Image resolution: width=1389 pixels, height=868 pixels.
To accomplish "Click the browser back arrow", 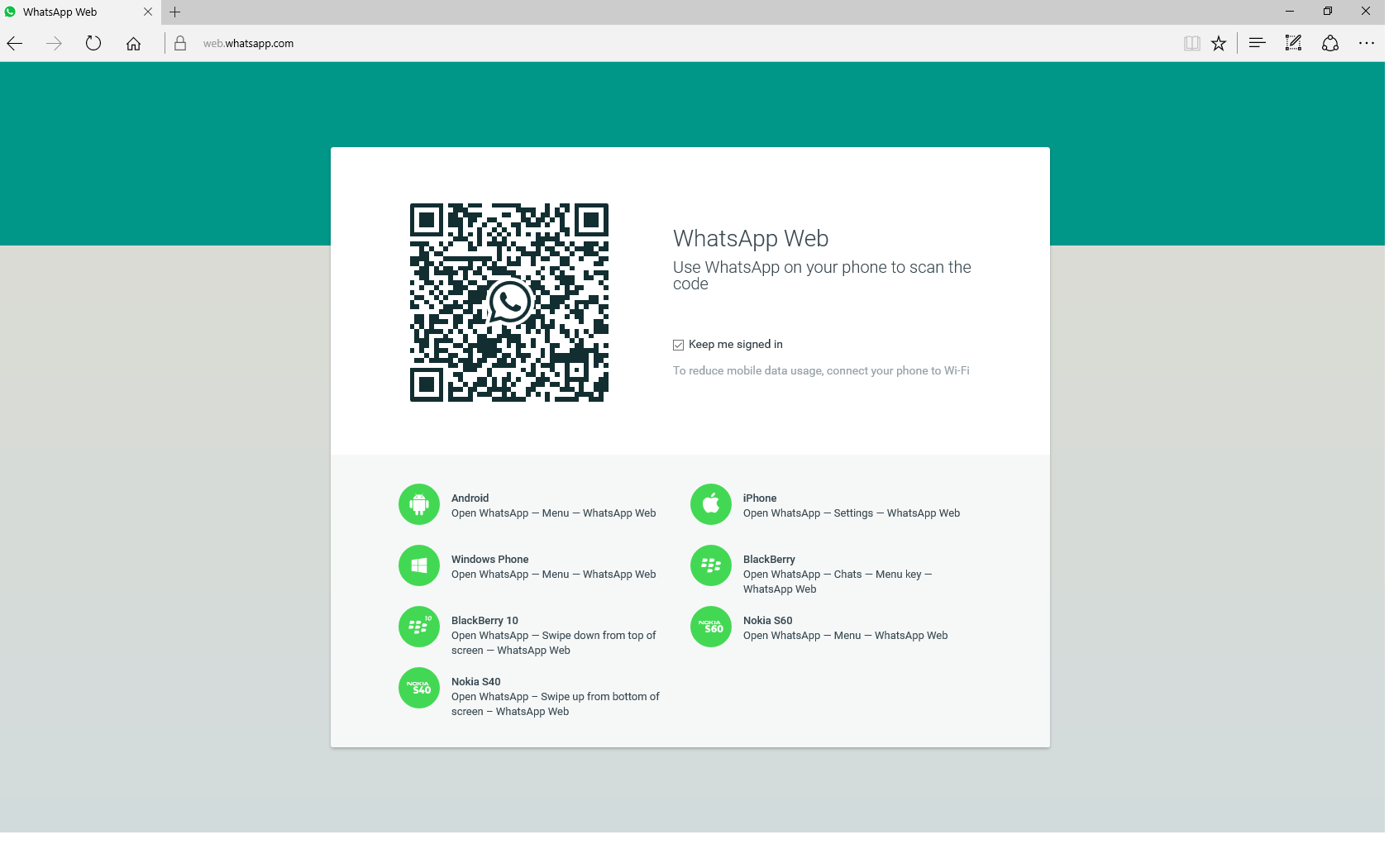I will coord(15,44).
